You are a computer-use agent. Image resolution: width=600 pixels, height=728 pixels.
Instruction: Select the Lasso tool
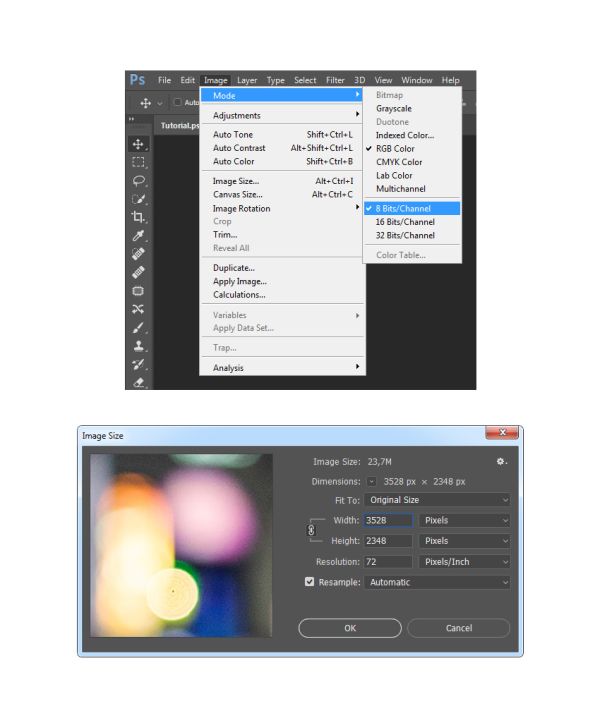pyautogui.click(x=138, y=181)
